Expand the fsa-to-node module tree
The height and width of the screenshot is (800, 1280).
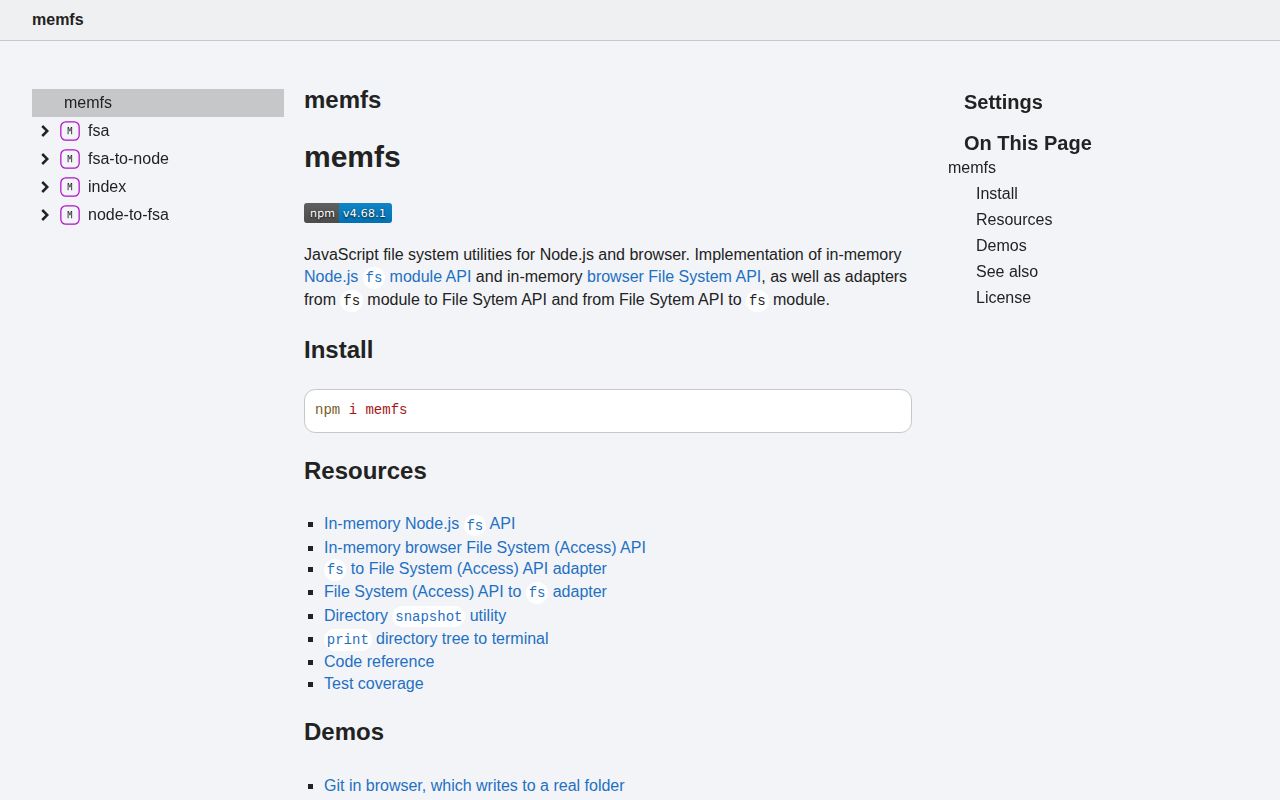45,159
